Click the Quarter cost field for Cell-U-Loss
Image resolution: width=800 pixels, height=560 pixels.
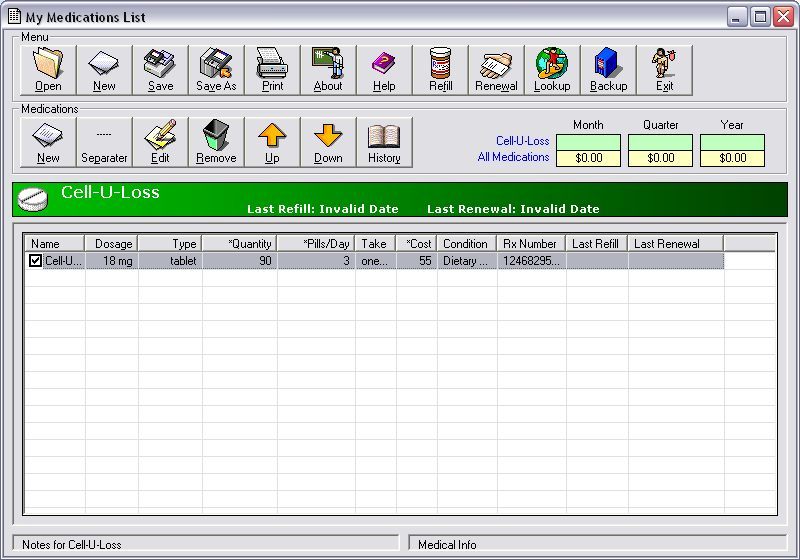click(x=660, y=142)
